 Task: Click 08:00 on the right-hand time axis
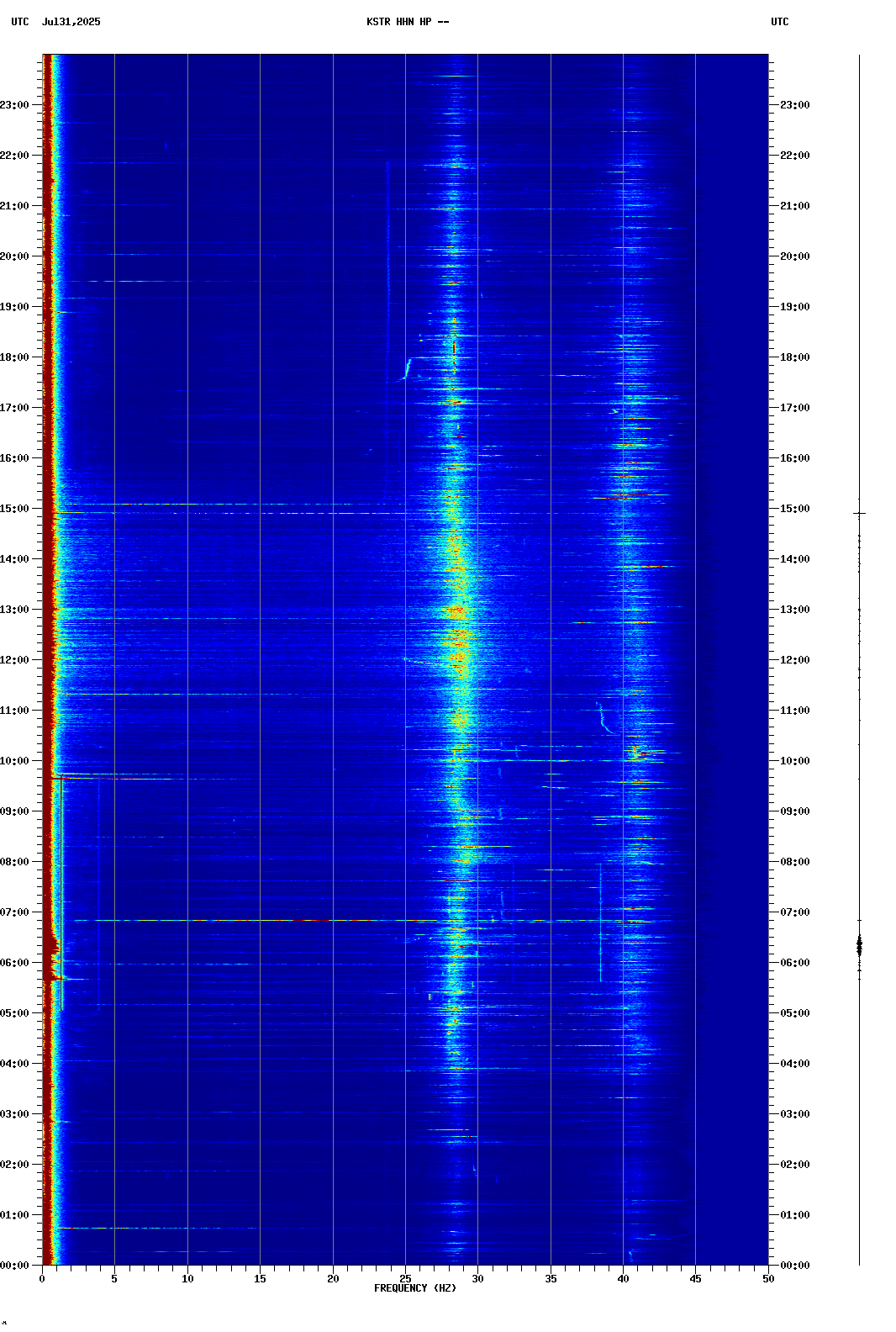point(795,862)
